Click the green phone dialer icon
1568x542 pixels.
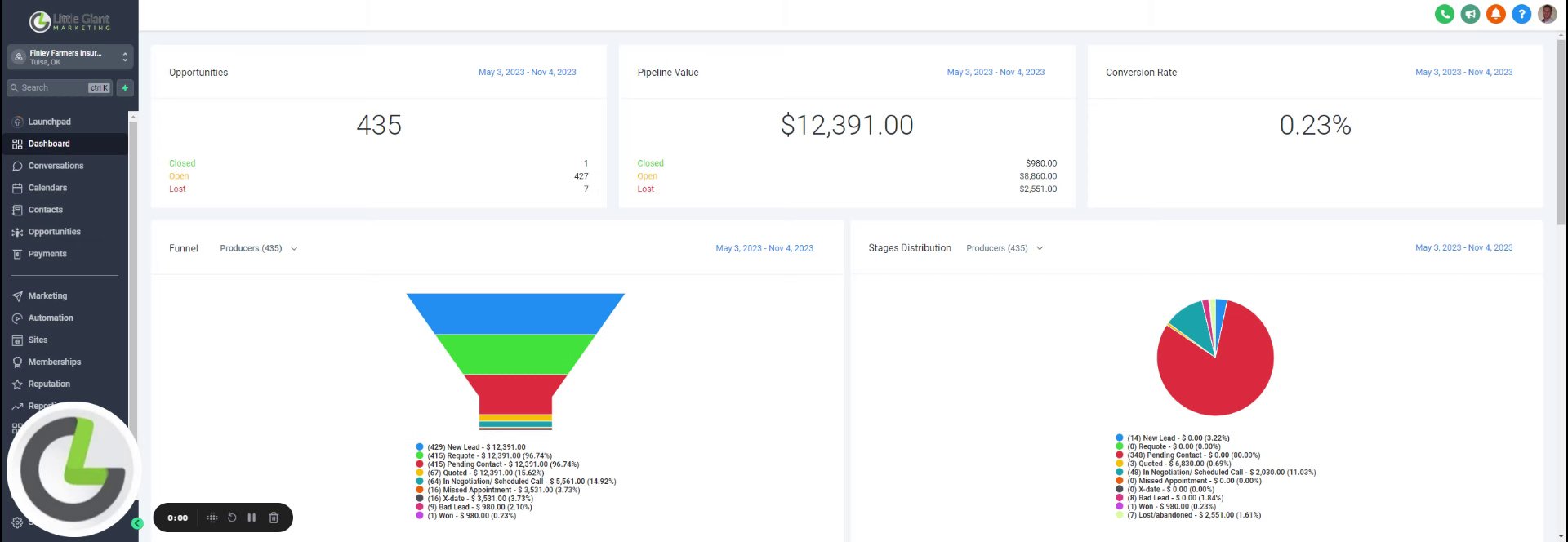(x=1444, y=14)
